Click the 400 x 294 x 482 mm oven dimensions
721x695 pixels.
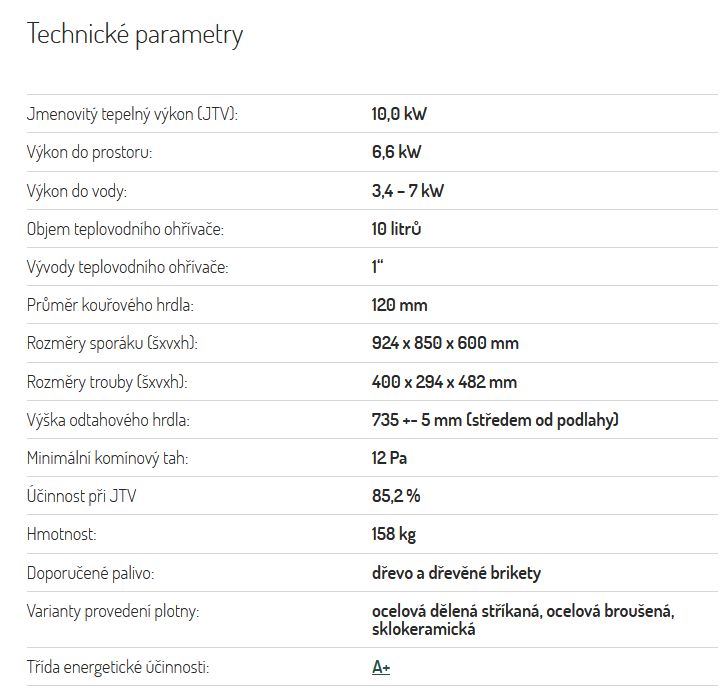pos(444,382)
